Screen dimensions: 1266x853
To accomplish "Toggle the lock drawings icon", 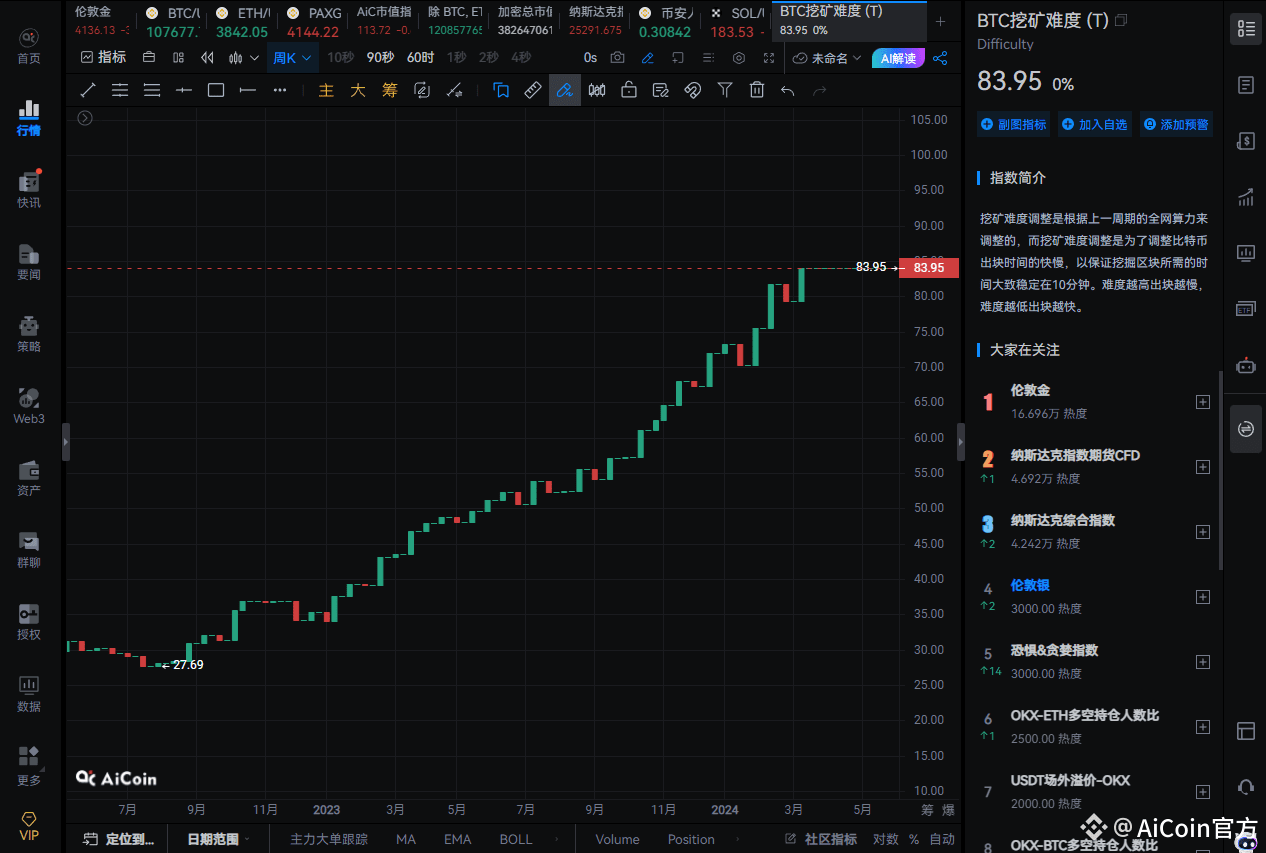I will (629, 90).
